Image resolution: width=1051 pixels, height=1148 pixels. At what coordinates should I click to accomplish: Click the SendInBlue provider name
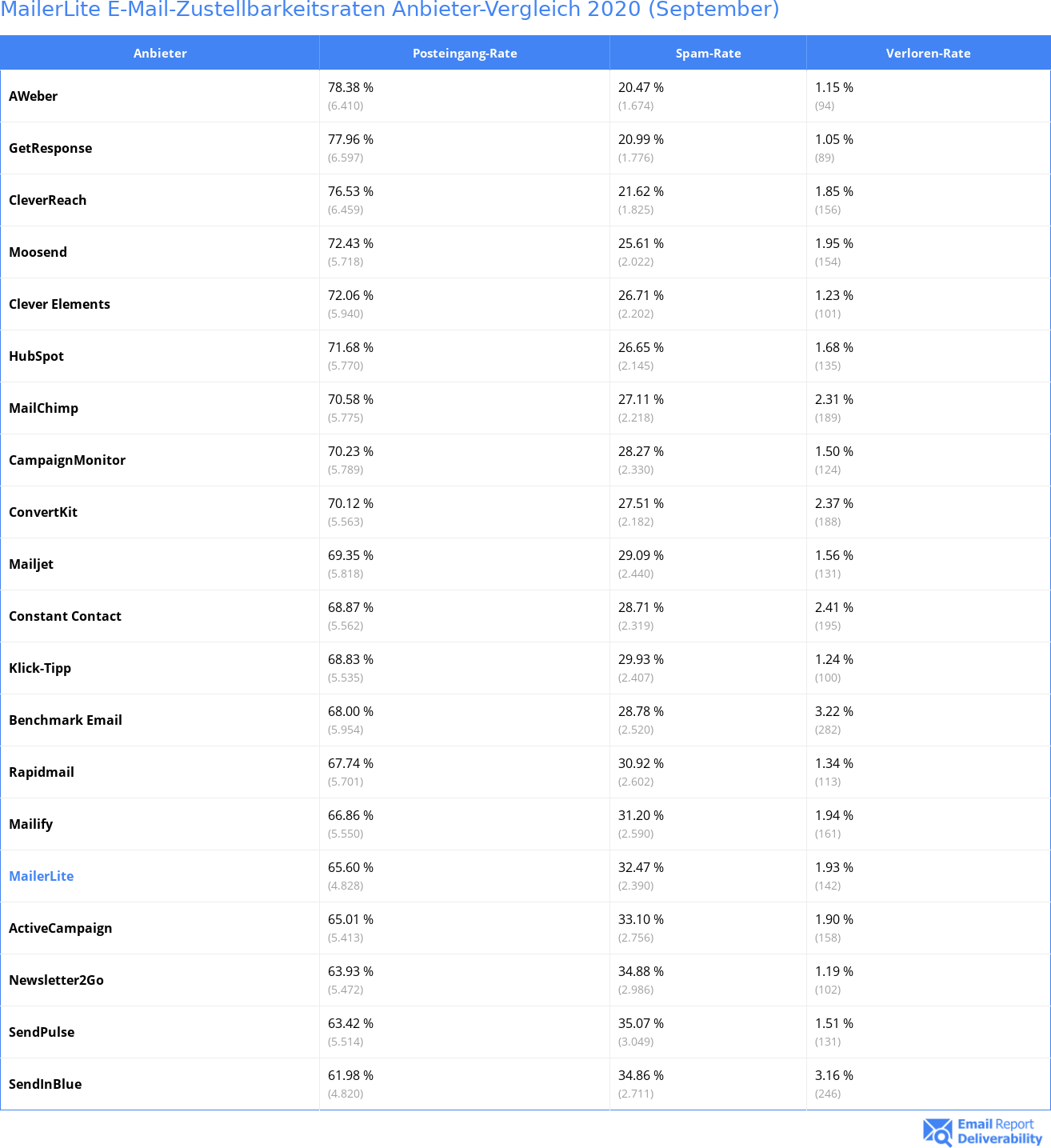click(46, 1084)
